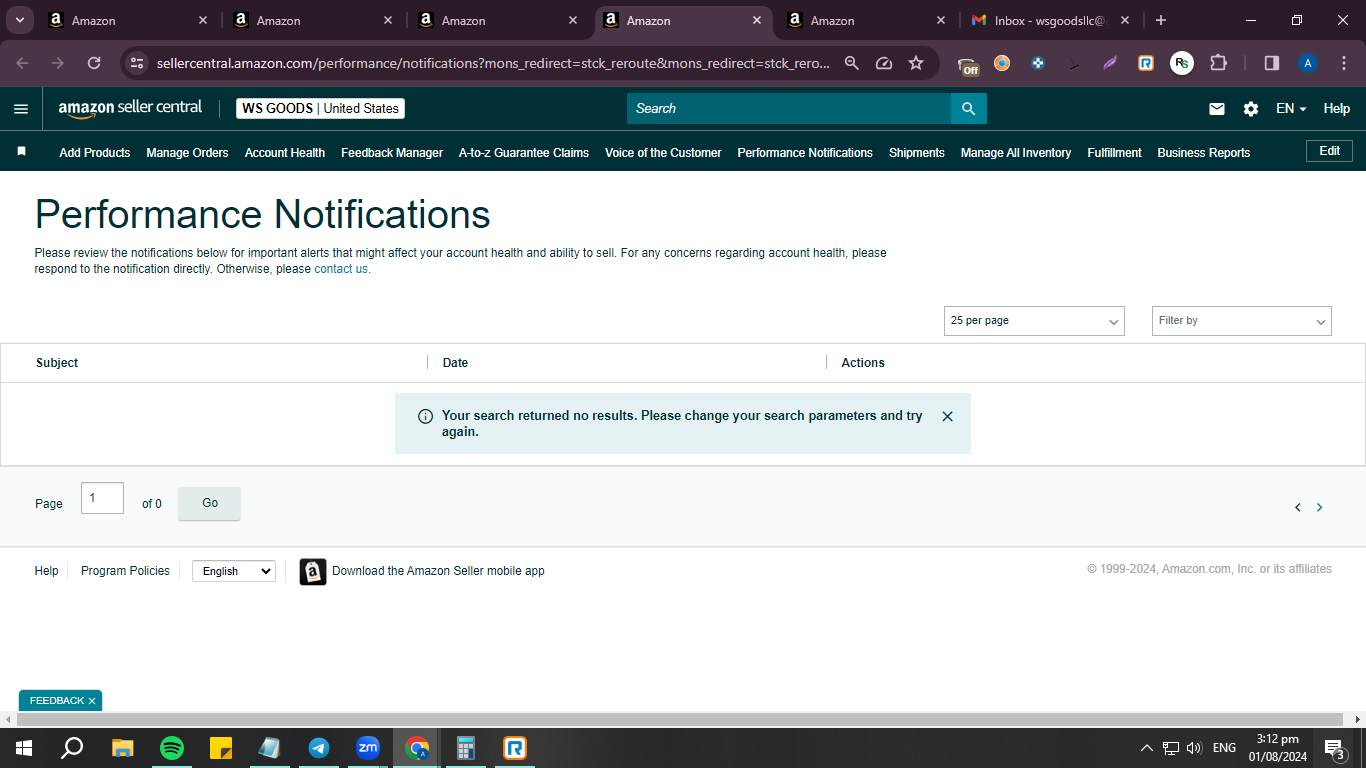Switch to the Gmail Inbox tab

[x=1050, y=20]
